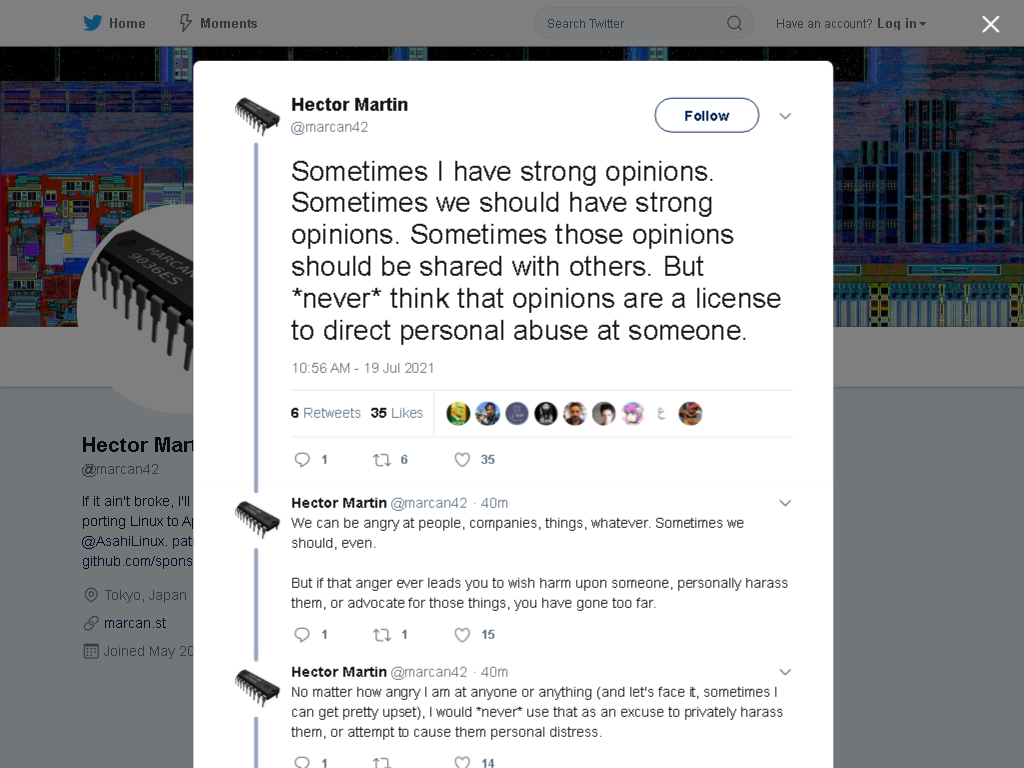
Task: Retweet the main tweet with 6 retweets
Action: 381,460
